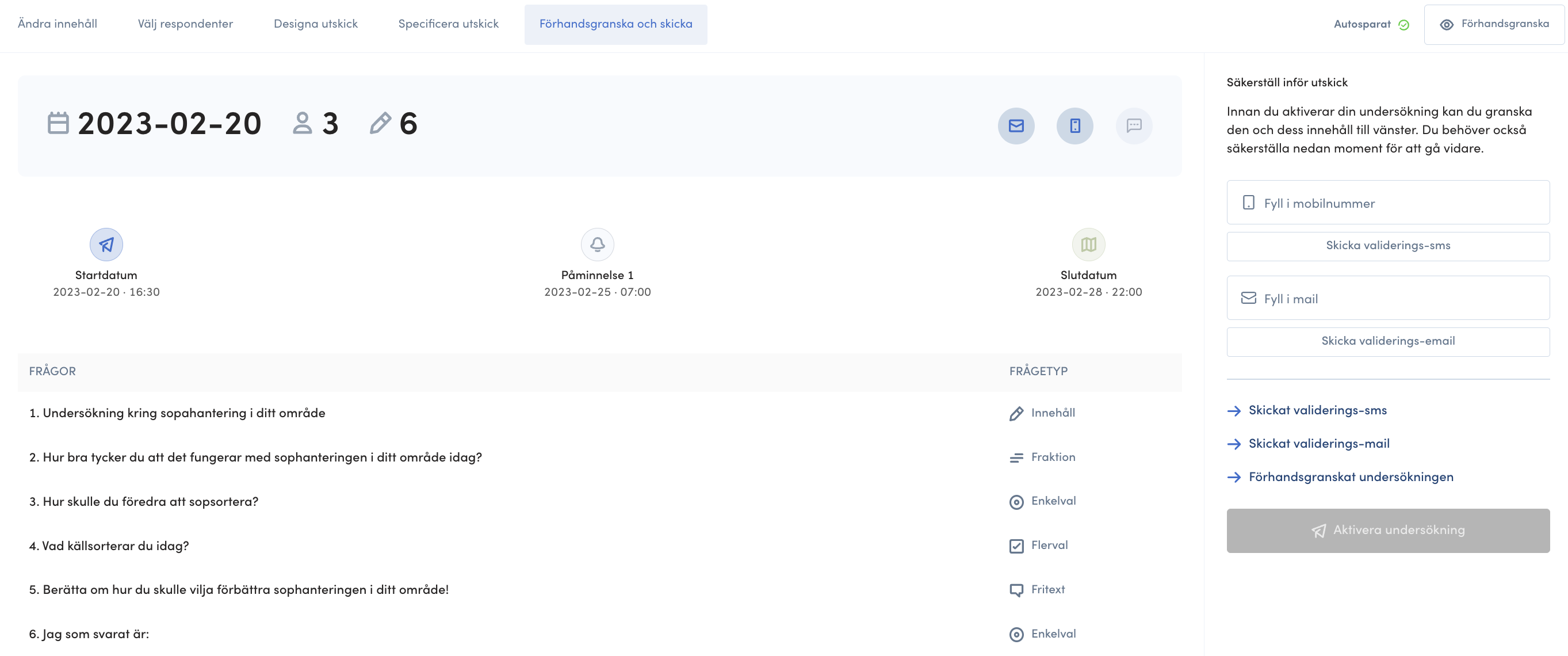Focus the Fyll i mail field
The image size is (1568, 656).
coord(1388,298)
